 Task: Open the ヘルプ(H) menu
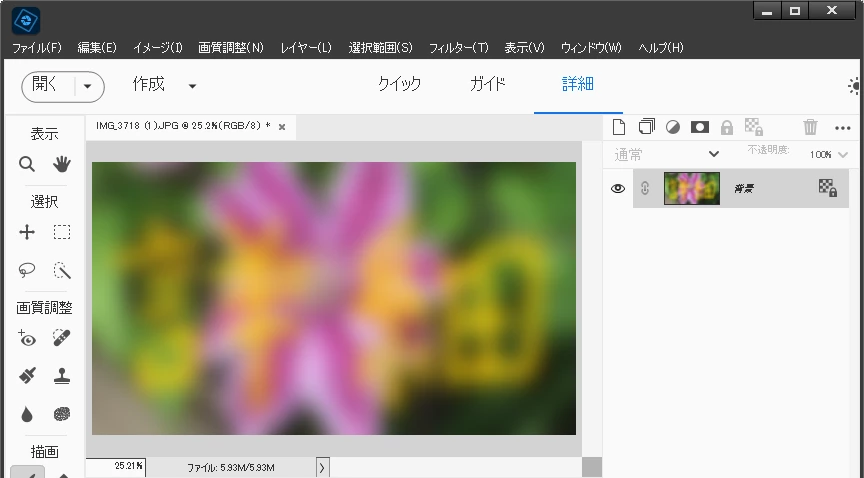tap(661, 48)
